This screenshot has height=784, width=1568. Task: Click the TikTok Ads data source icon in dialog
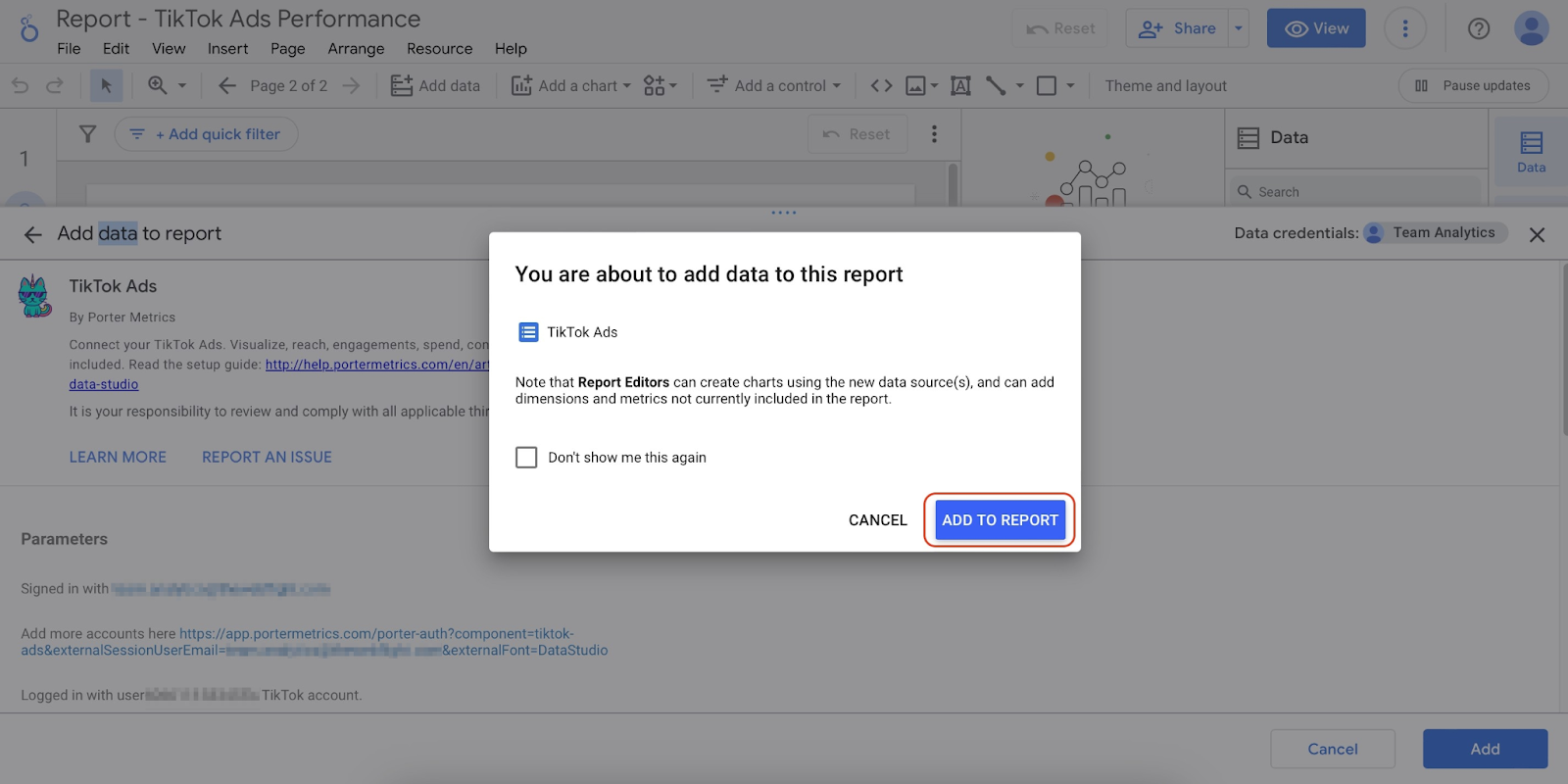tap(528, 332)
